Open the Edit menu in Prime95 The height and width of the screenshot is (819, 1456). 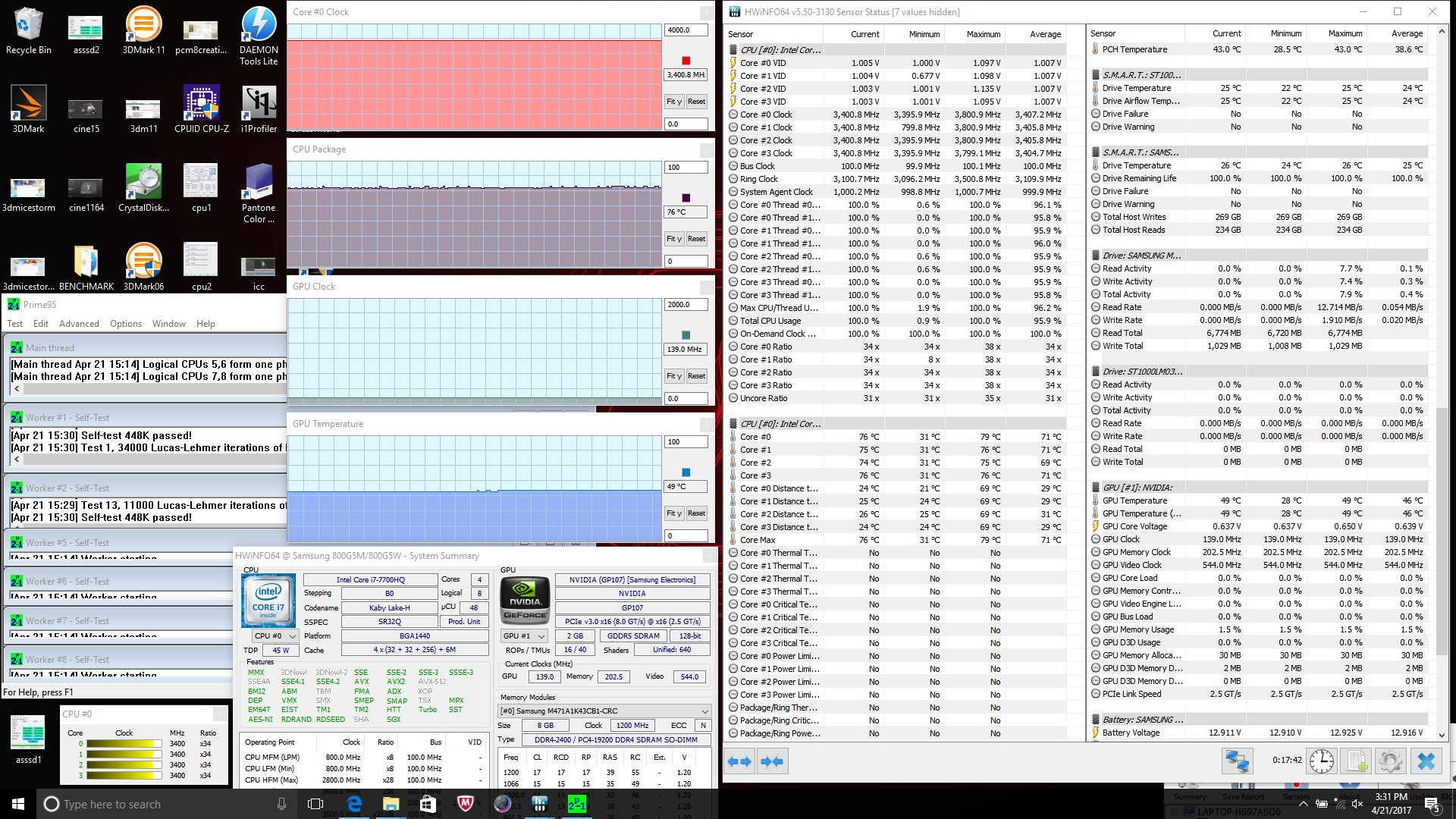[x=41, y=324]
